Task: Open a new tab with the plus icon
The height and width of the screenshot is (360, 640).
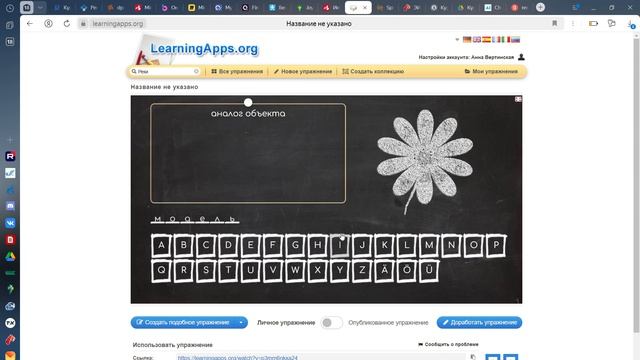Action: [540, 7]
